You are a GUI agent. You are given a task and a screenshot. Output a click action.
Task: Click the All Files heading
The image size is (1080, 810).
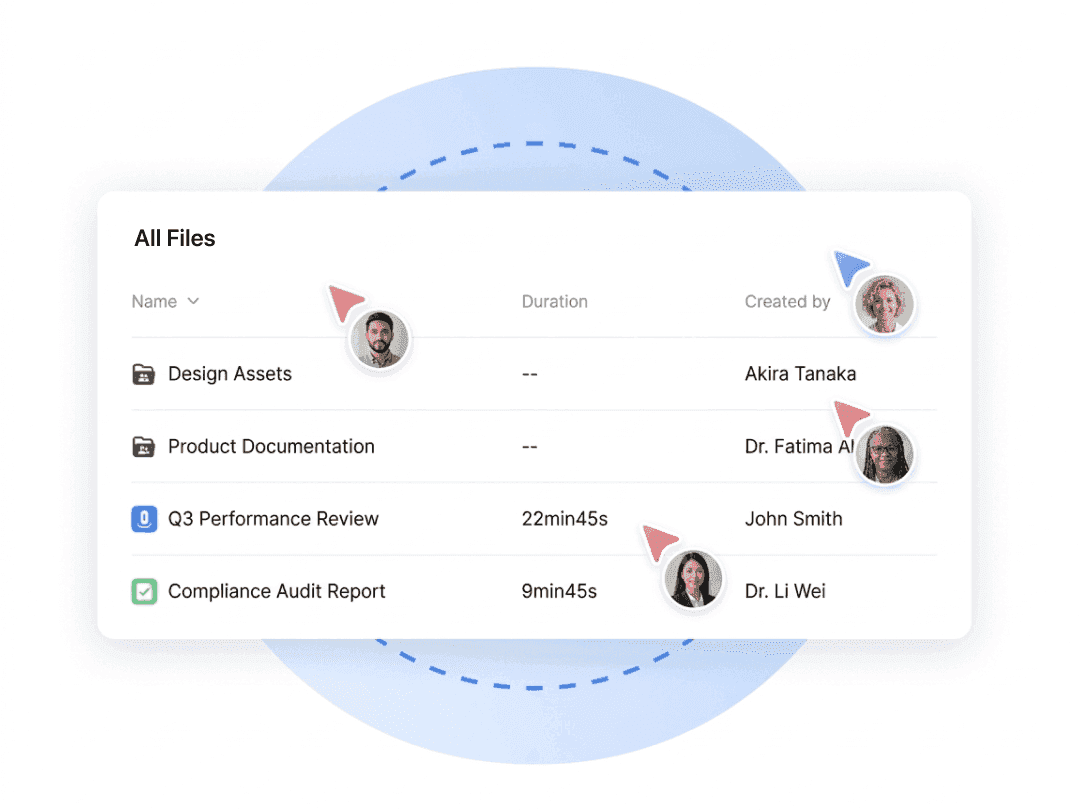point(175,238)
